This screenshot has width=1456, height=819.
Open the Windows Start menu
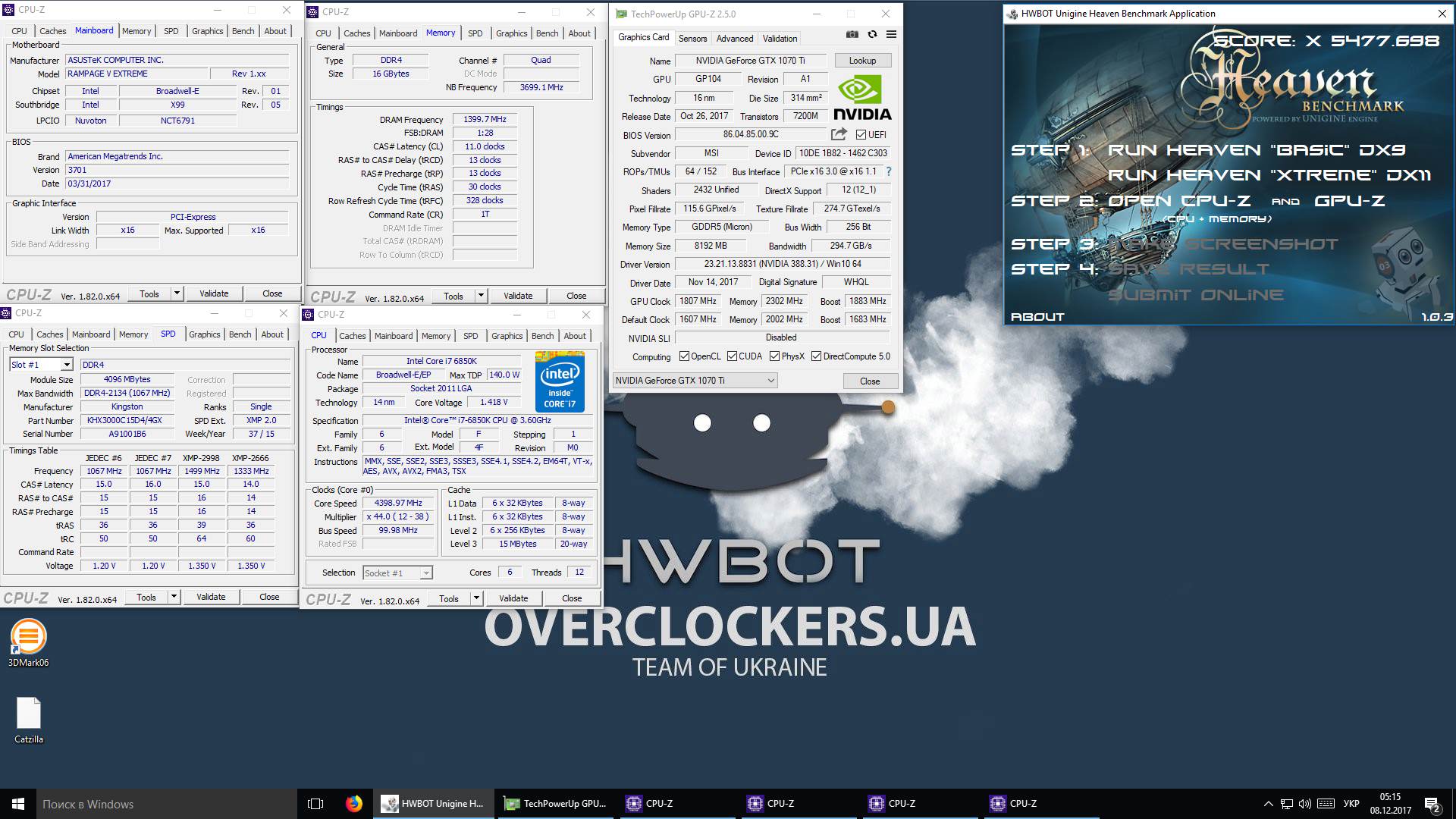pyautogui.click(x=18, y=804)
